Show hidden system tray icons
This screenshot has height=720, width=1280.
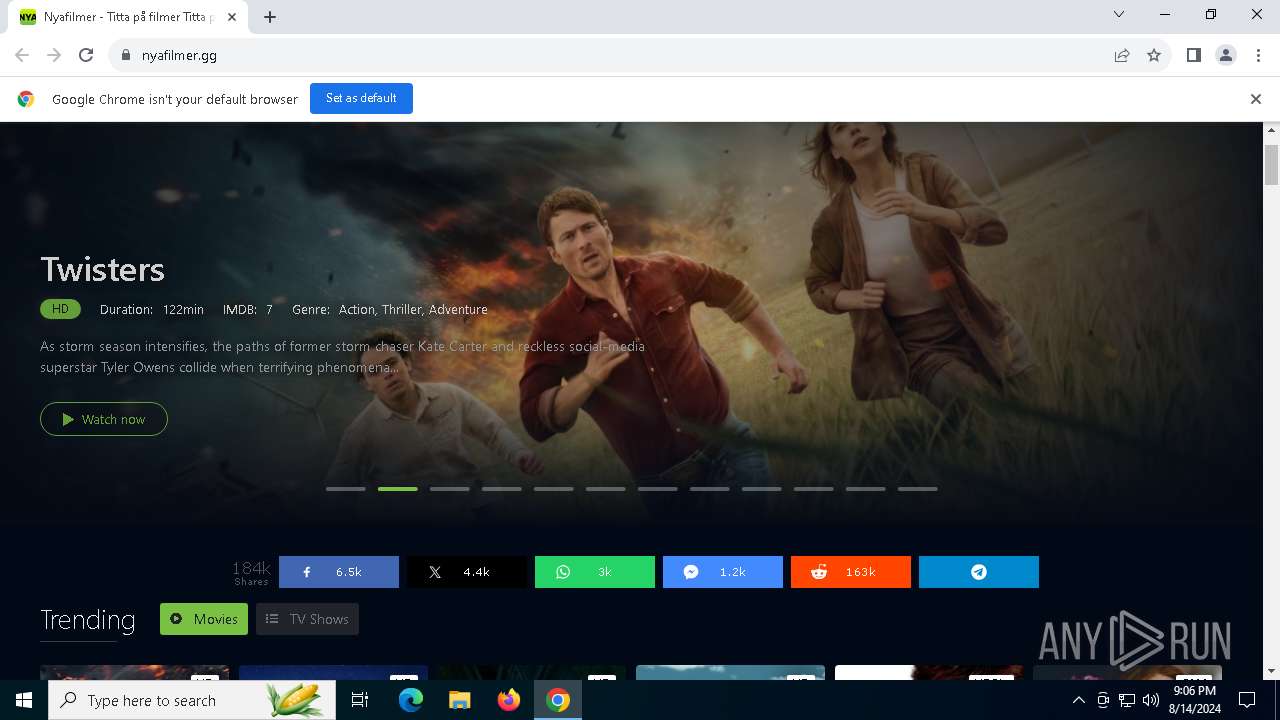tap(1078, 700)
